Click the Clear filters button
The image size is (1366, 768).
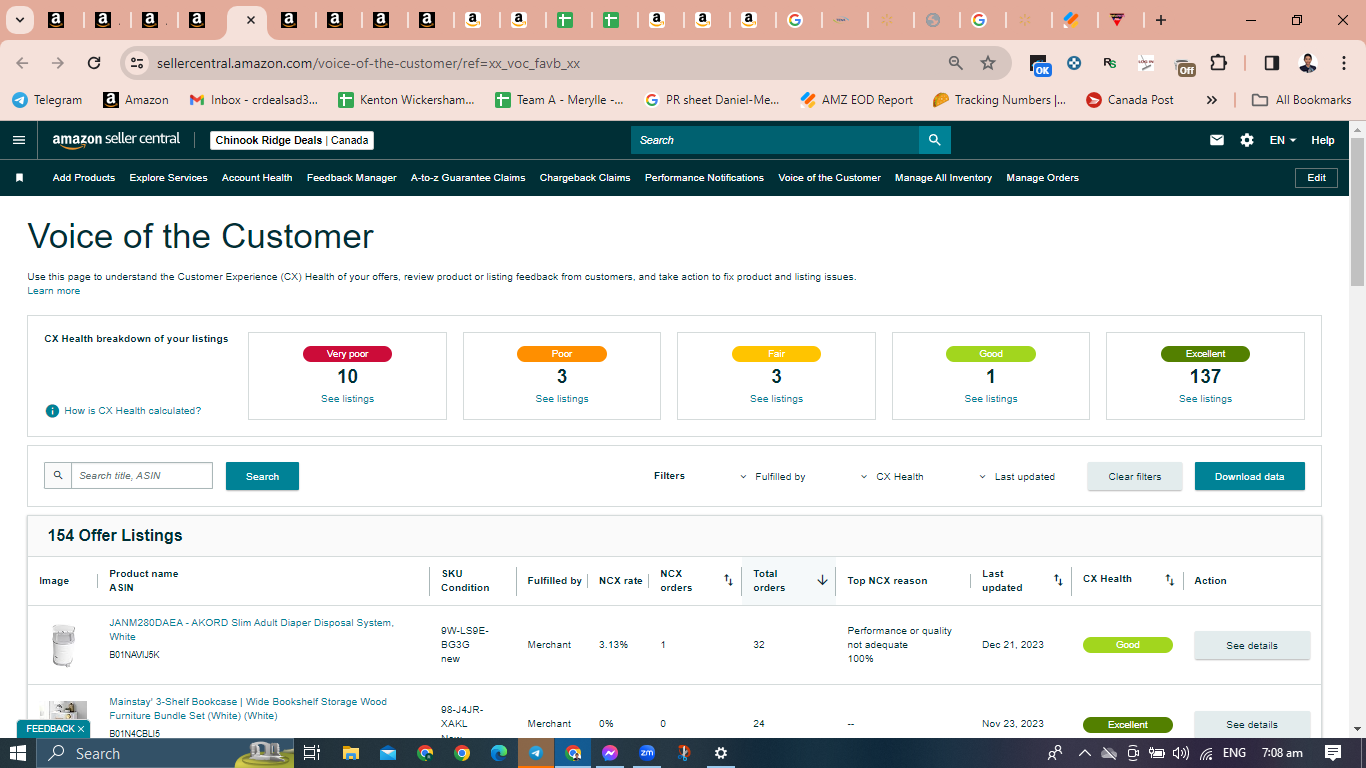(x=1135, y=476)
